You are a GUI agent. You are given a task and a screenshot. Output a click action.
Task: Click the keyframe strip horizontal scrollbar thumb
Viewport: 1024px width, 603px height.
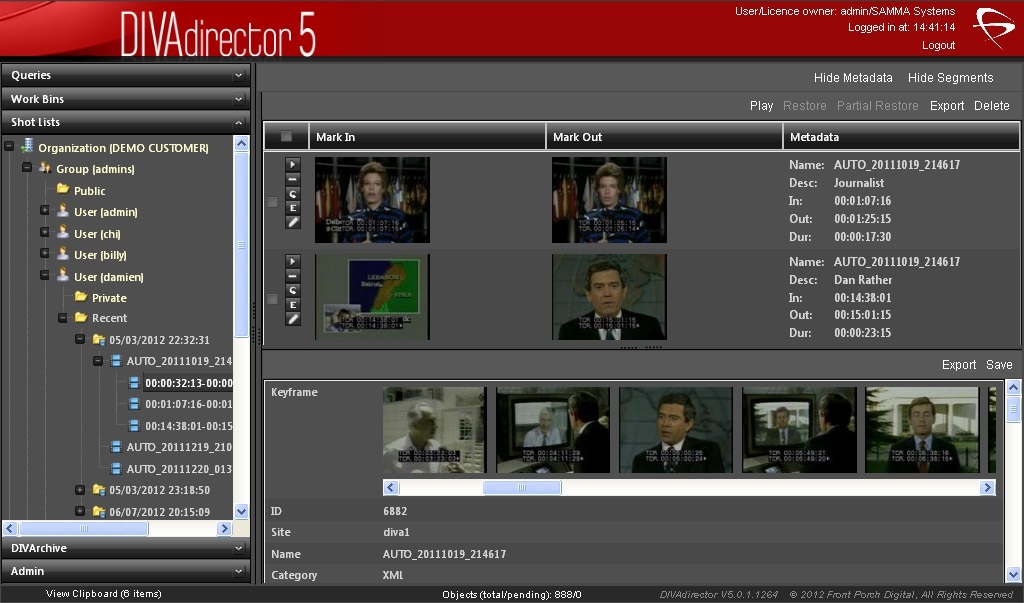click(x=522, y=488)
